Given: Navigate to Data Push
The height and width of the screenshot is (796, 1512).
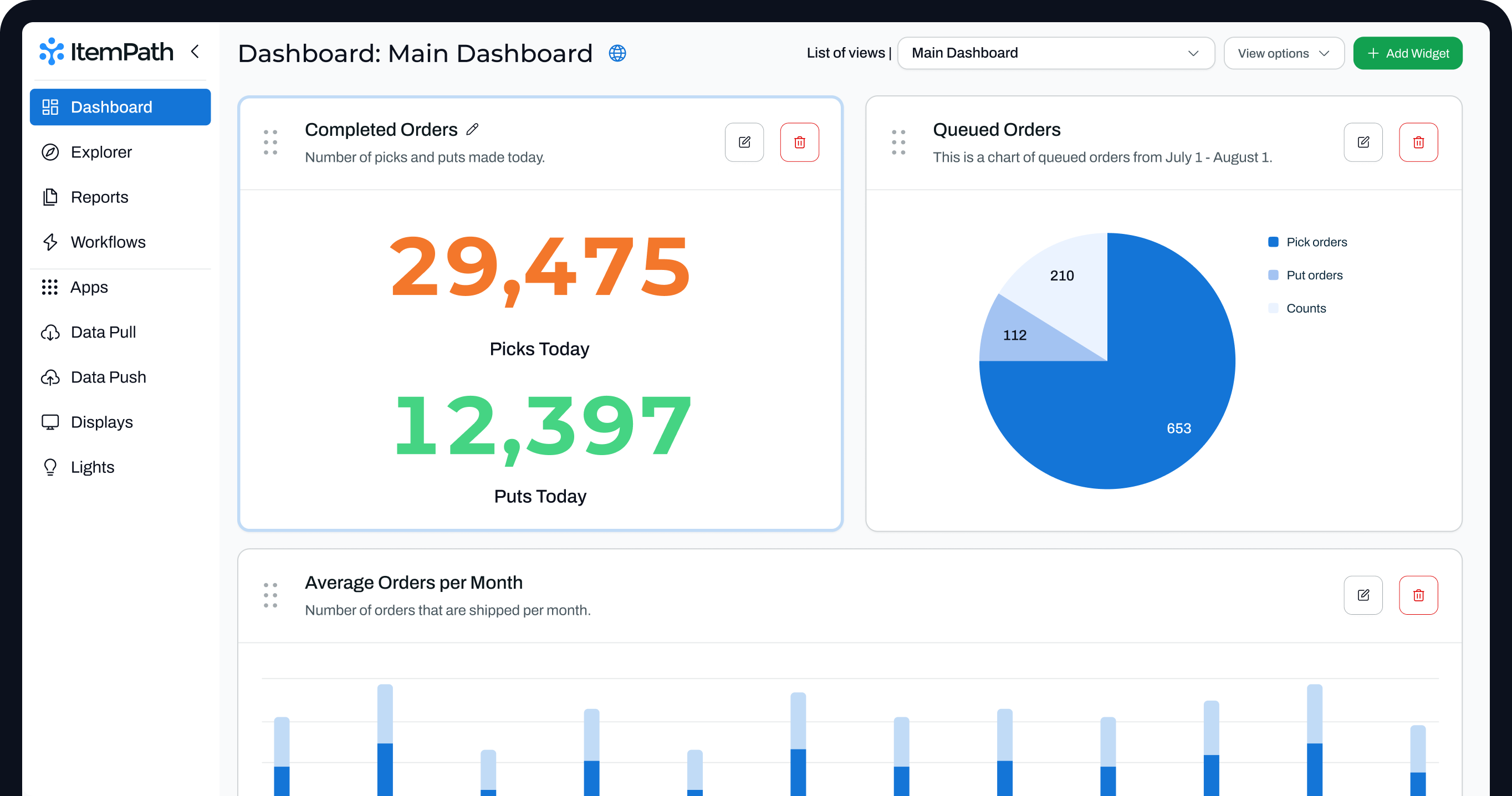Looking at the screenshot, I should pos(120,377).
